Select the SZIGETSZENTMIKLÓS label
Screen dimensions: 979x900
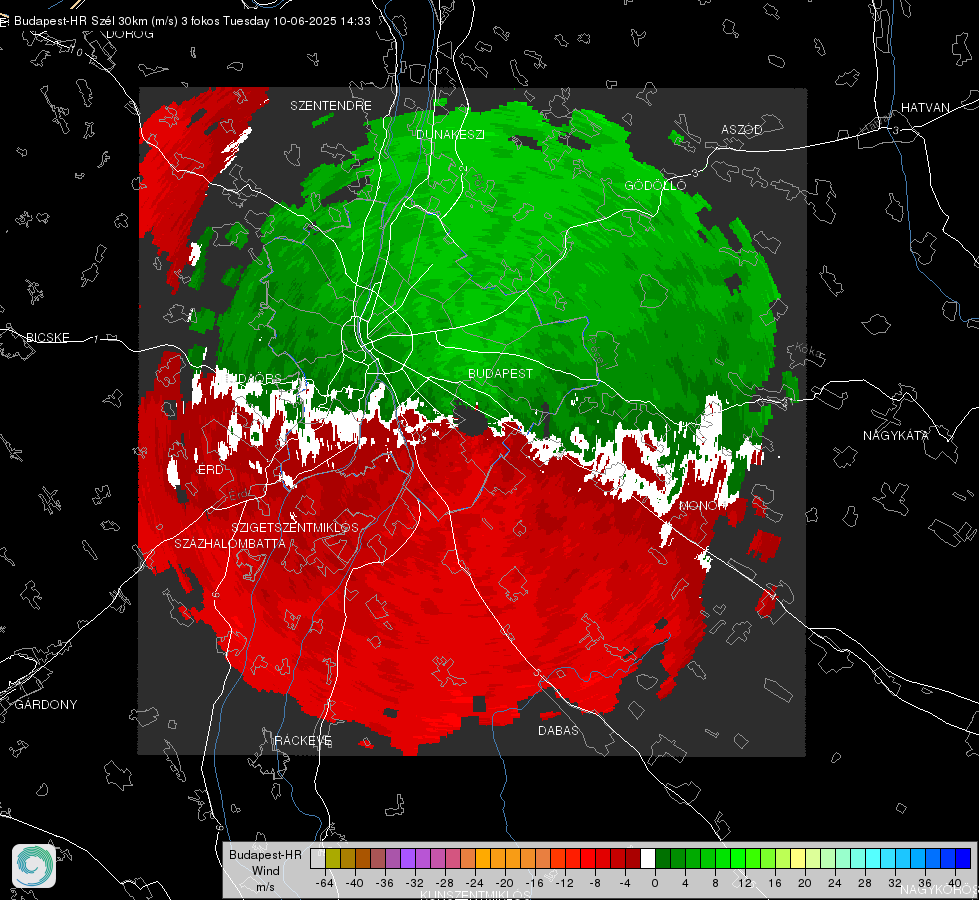click(295, 527)
